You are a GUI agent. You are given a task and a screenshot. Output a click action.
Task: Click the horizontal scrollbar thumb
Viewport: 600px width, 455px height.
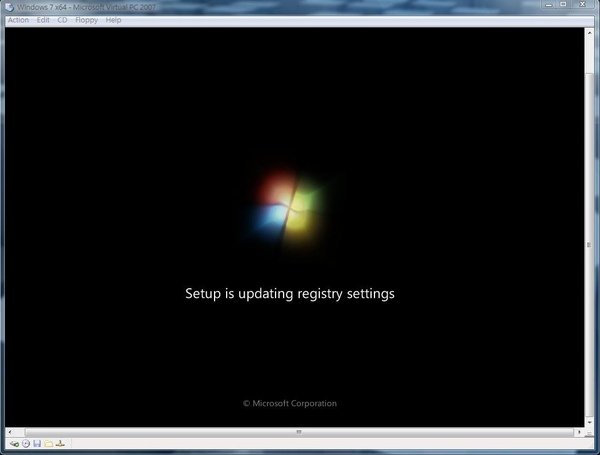coord(299,432)
